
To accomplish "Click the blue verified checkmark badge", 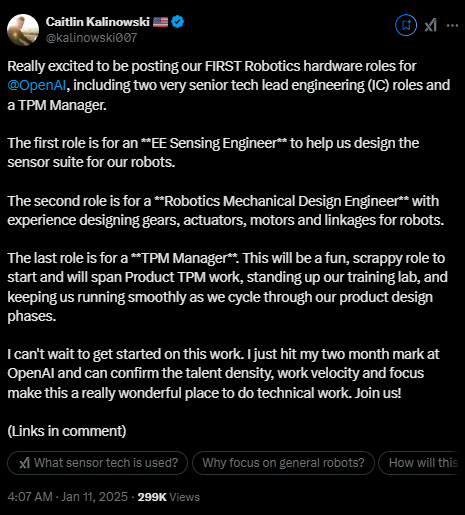I will [x=177, y=22].
